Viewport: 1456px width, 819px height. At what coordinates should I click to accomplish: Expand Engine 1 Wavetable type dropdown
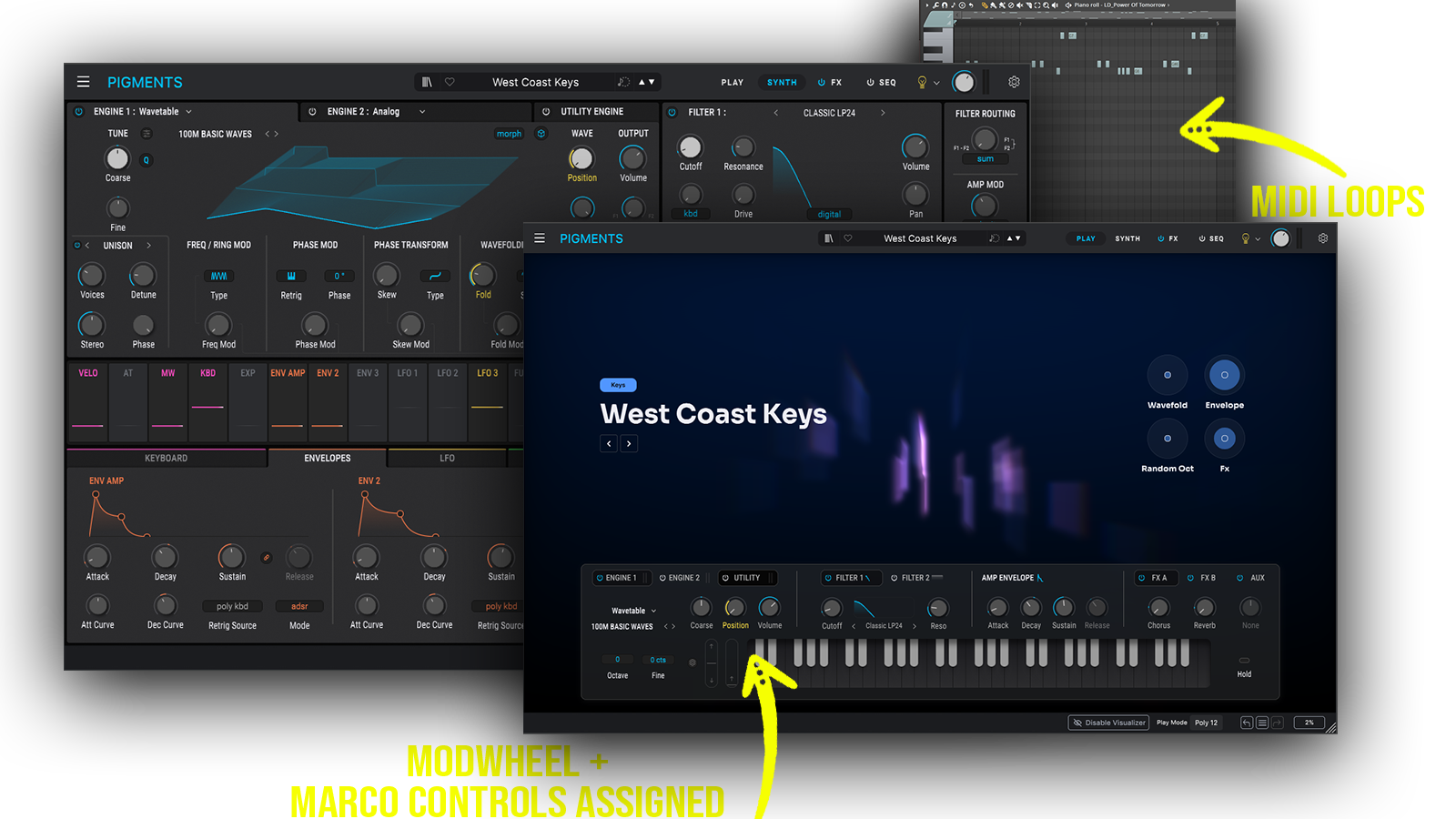pos(189,112)
